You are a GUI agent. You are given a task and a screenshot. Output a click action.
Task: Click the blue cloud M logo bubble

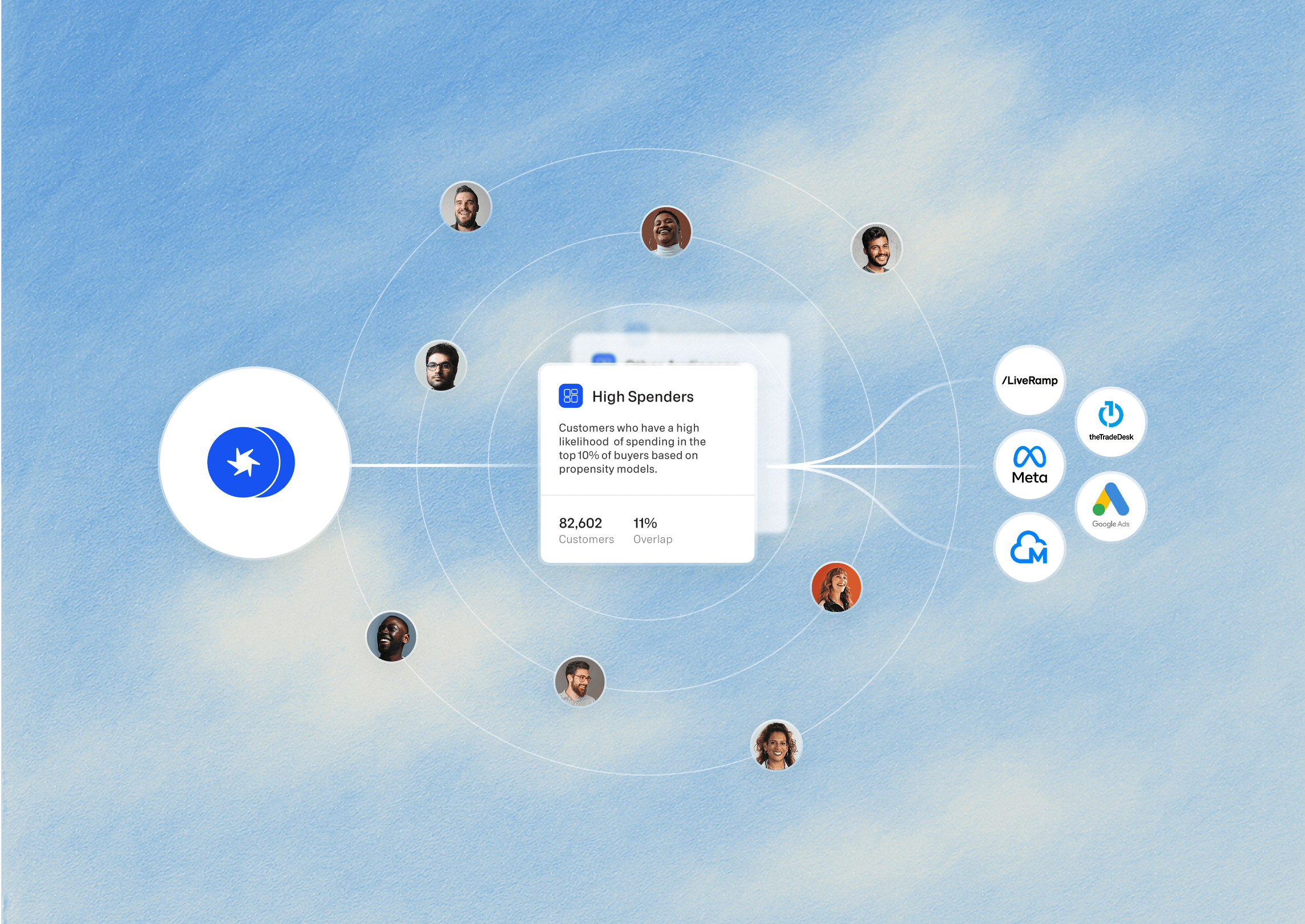1029,548
